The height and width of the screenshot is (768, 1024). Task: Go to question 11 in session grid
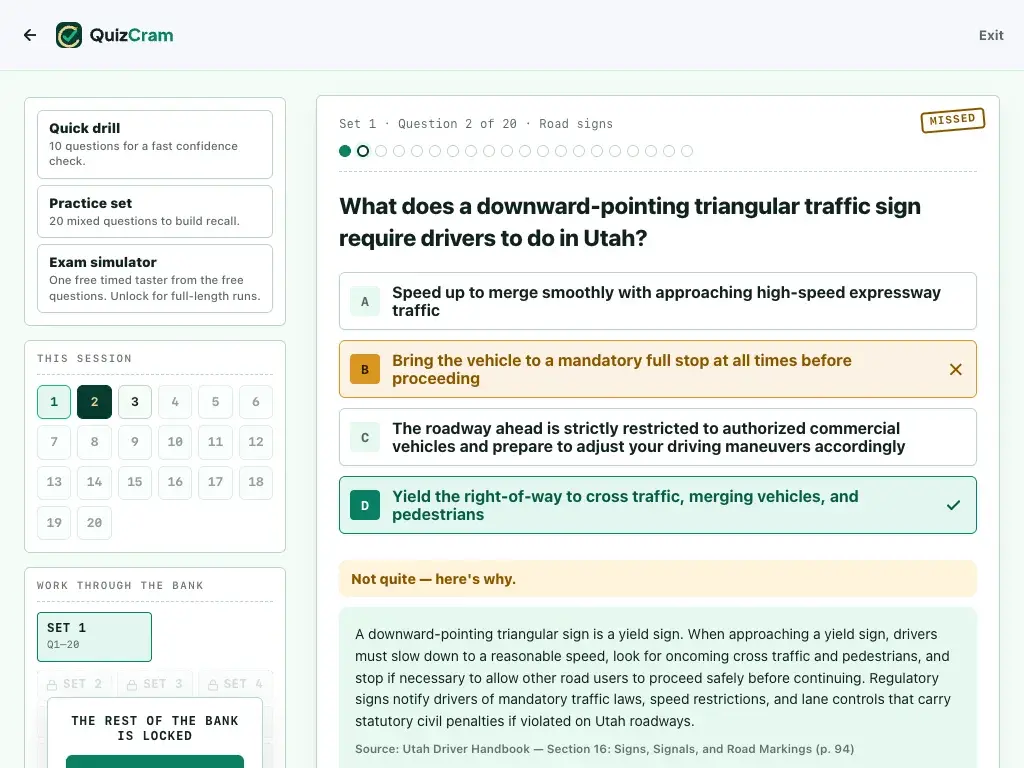[x=216, y=442]
